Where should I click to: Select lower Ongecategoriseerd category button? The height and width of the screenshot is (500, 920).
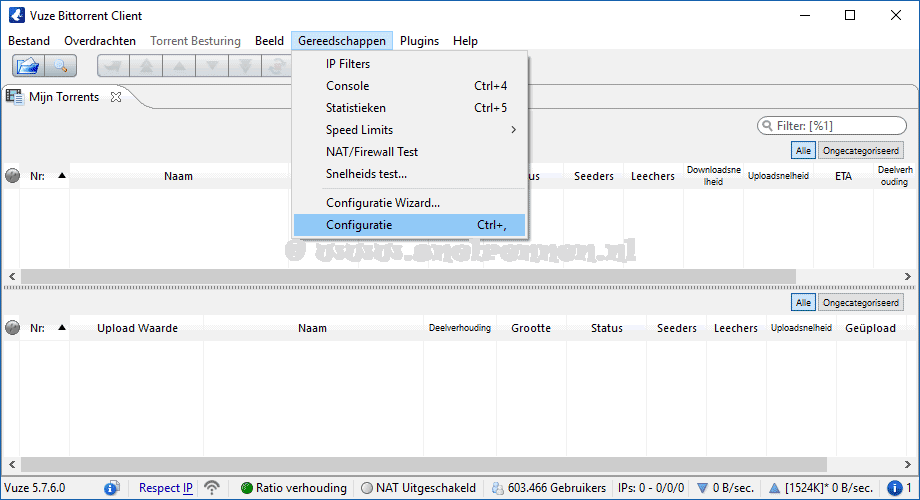click(861, 303)
